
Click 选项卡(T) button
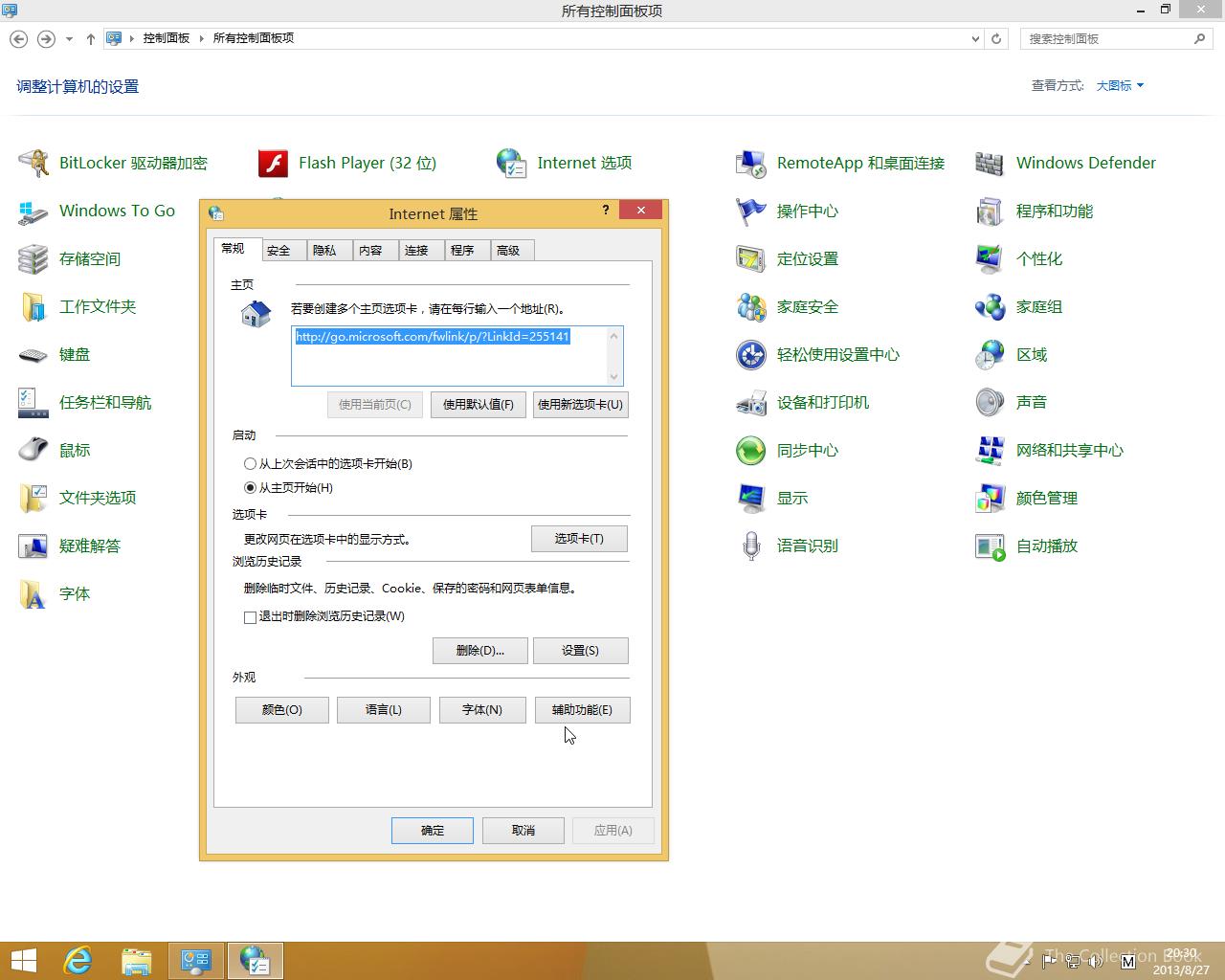click(x=579, y=539)
